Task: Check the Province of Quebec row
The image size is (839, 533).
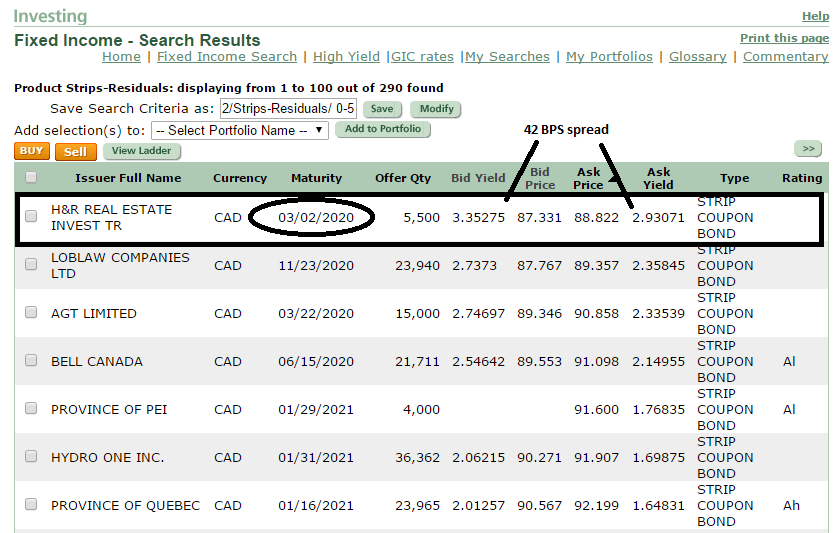Action: (x=31, y=504)
